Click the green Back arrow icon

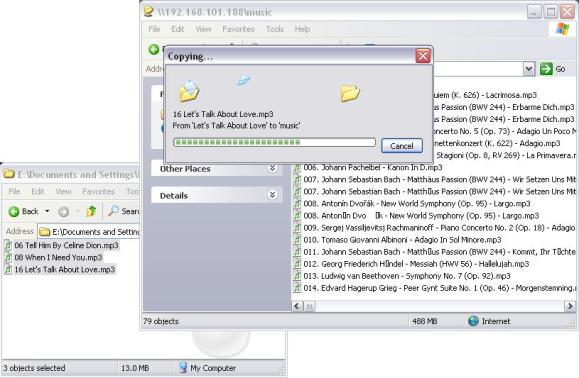pyautogui.click(x=14, y=212)
